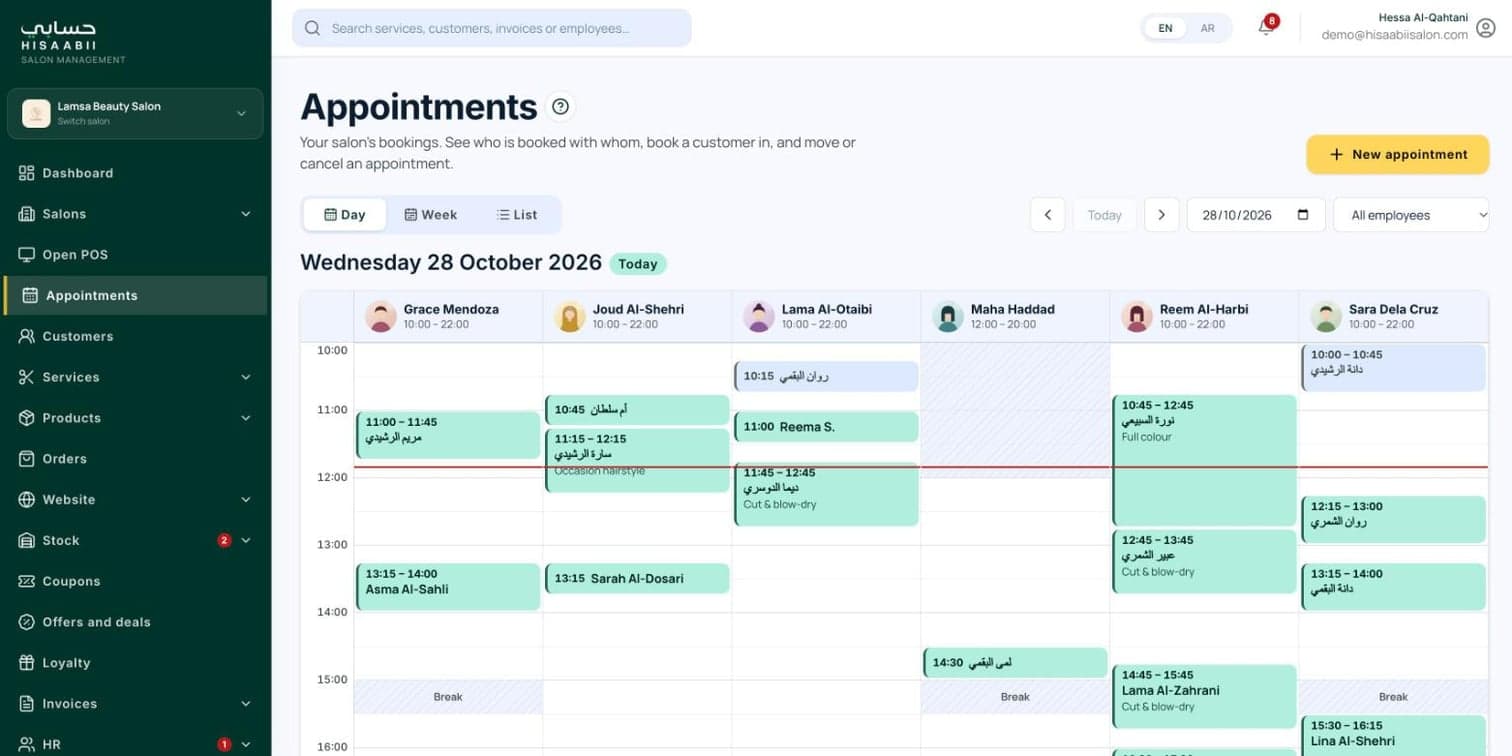Switch to Week view
1512x756 pixels.
430,215
